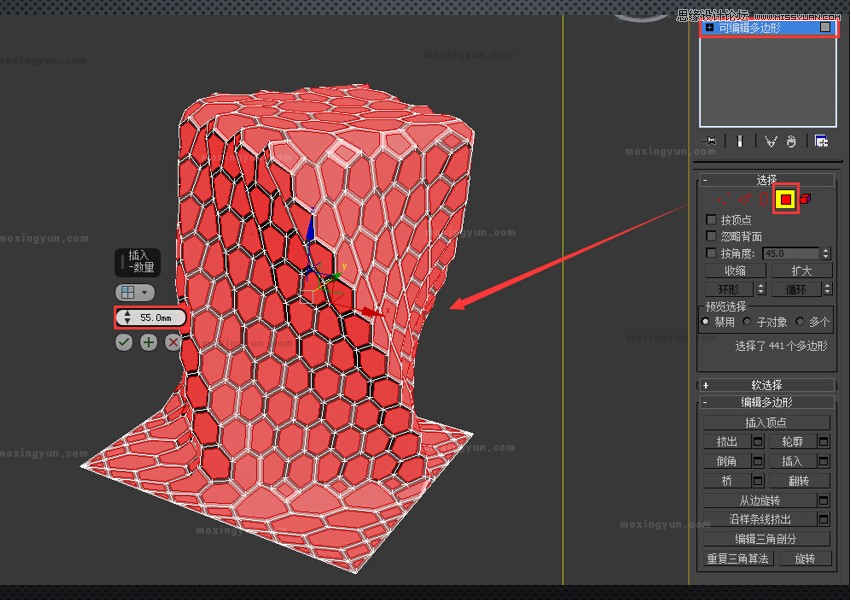The width and height of the screenshot is (851, 601).
Task: Expand 可编辑多边形 stack entry plus
Action: [x=709, y=27]
